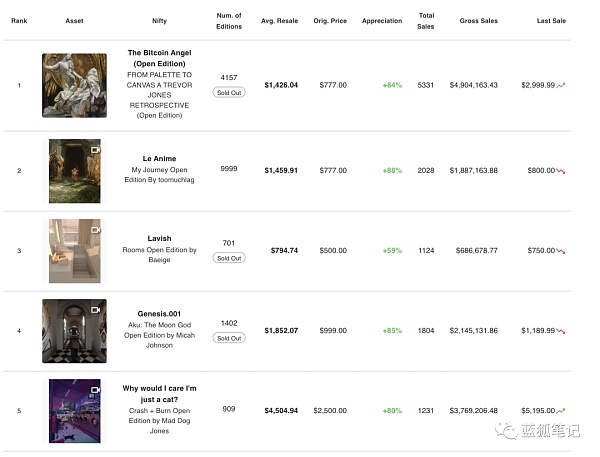This screenshot has width=600, height=457.
Task: Open the Lavish room artwork thumbnail
Action: tap(74, 250)
